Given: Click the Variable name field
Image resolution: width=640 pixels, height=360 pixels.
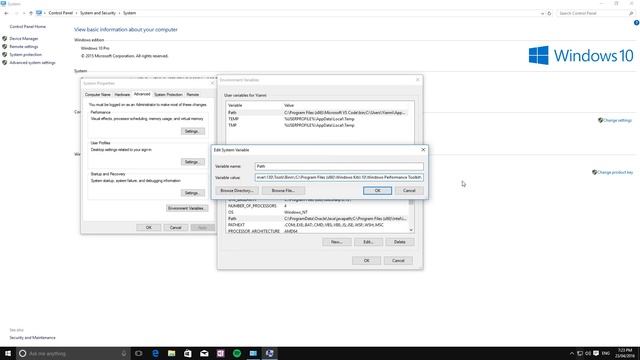Looking at the screenshot, I should click(339, 166).
